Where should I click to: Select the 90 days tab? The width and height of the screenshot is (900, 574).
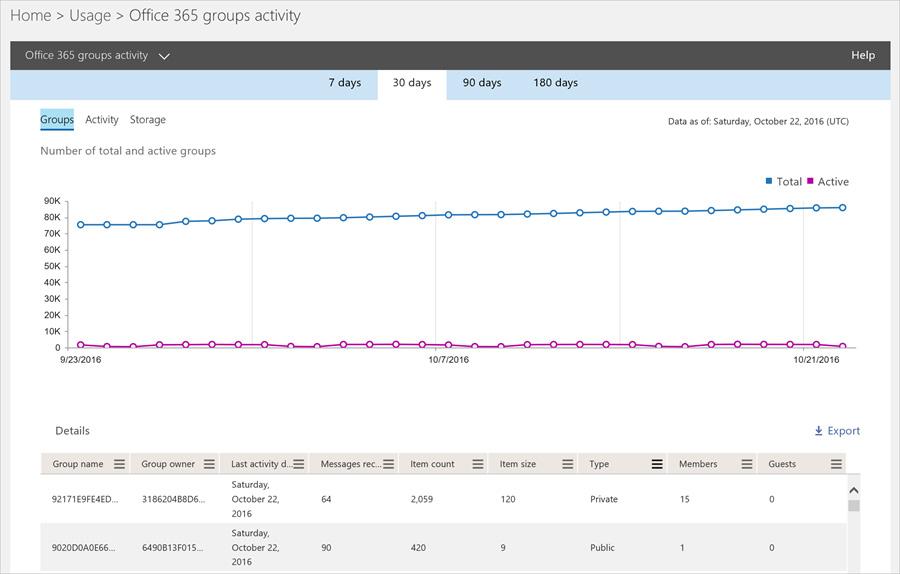[x=482, y=83]
